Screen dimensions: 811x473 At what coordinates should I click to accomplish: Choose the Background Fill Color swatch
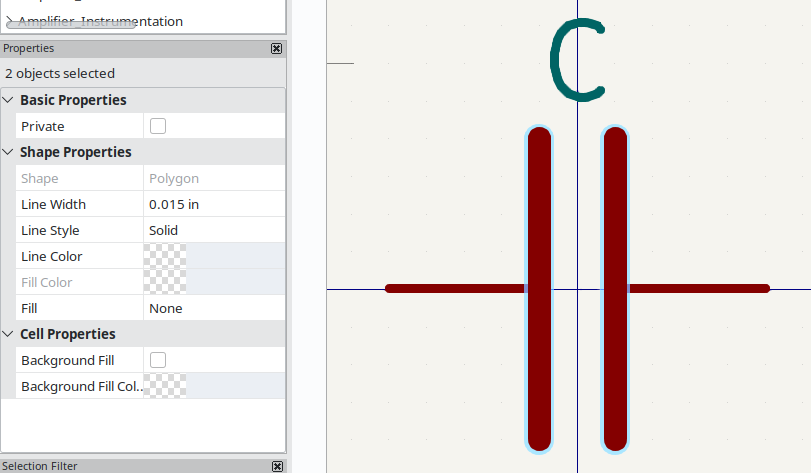pyautogui.click(x=165, y=386)
